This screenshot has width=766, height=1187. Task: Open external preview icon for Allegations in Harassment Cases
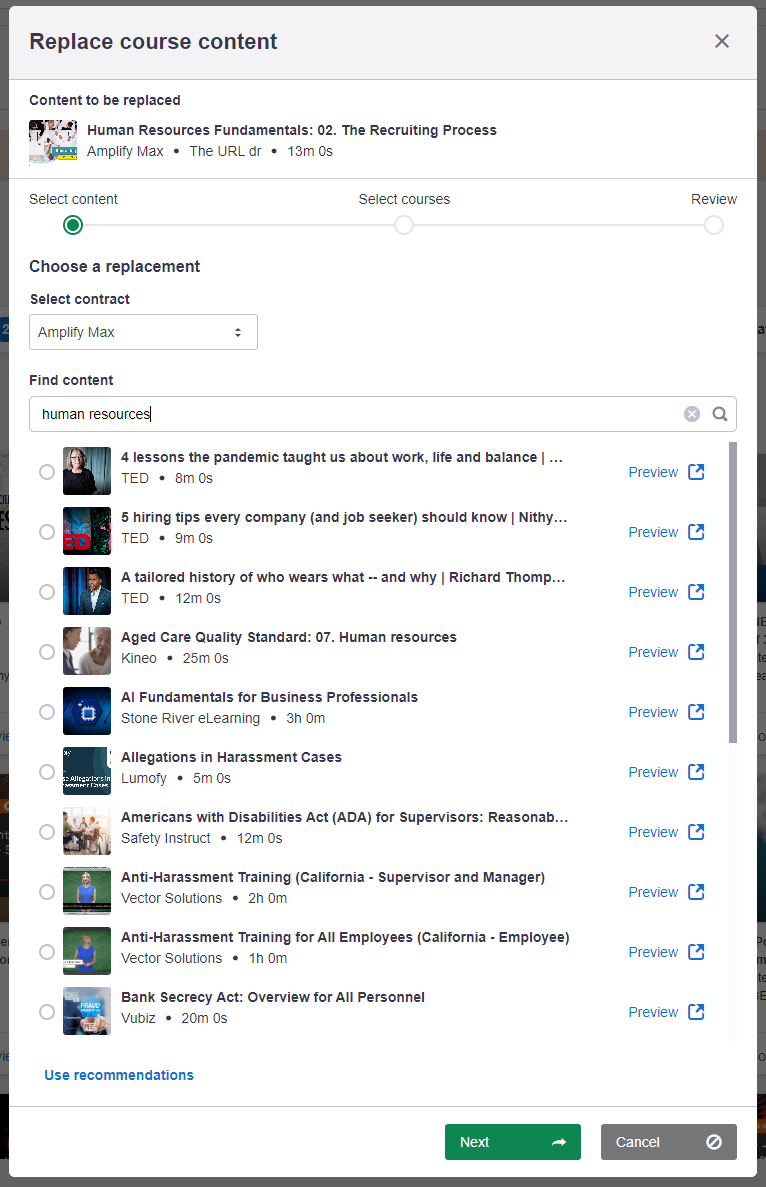click(696, 771)
